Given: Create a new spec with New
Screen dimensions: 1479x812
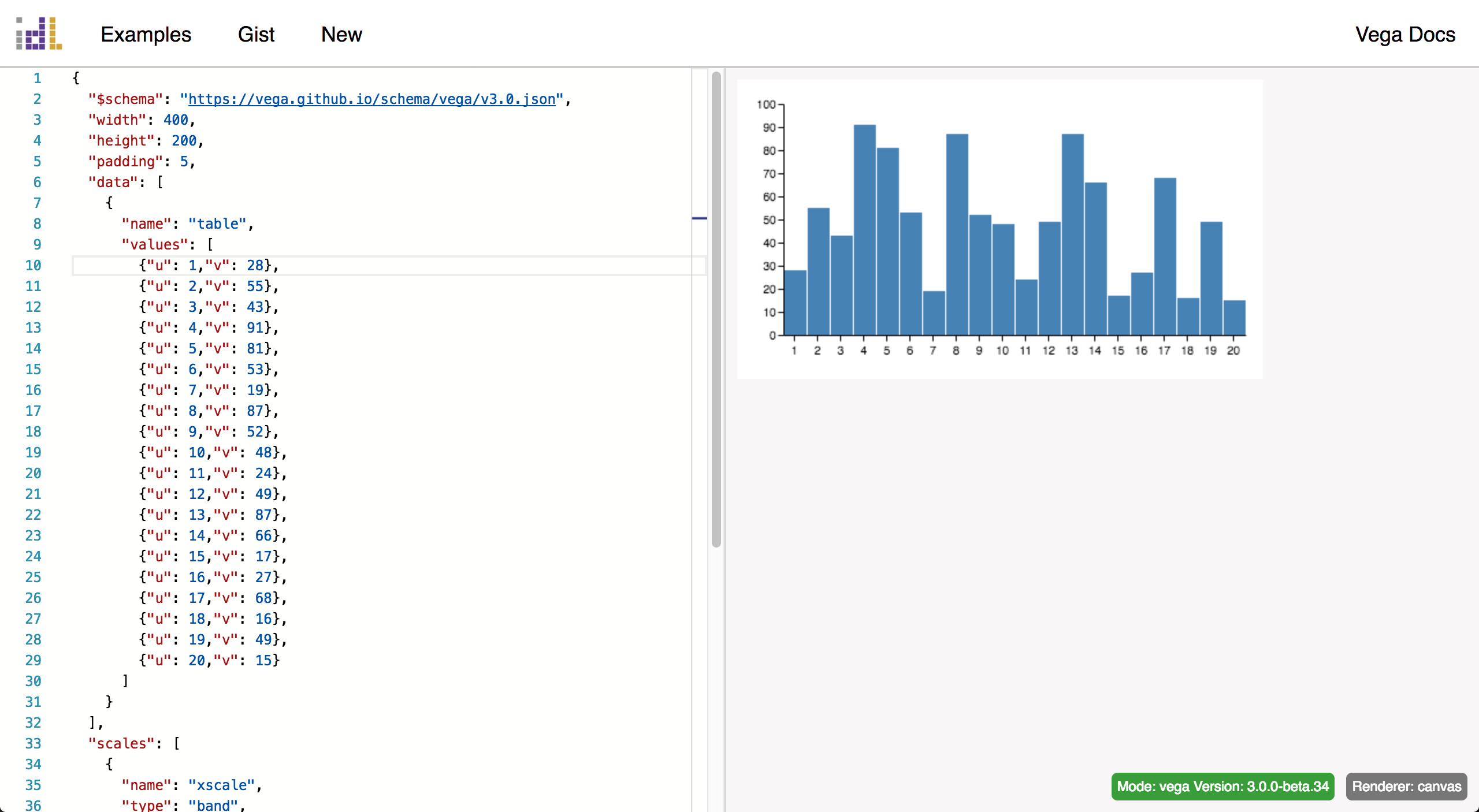Looking at the screenshot, I should (341, 35).
